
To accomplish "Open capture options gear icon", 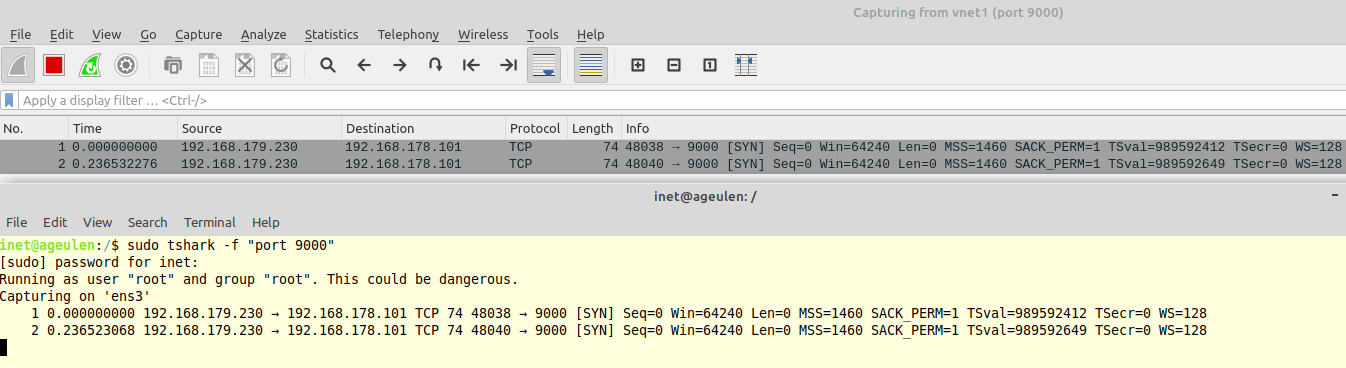I will coord(125,65).
